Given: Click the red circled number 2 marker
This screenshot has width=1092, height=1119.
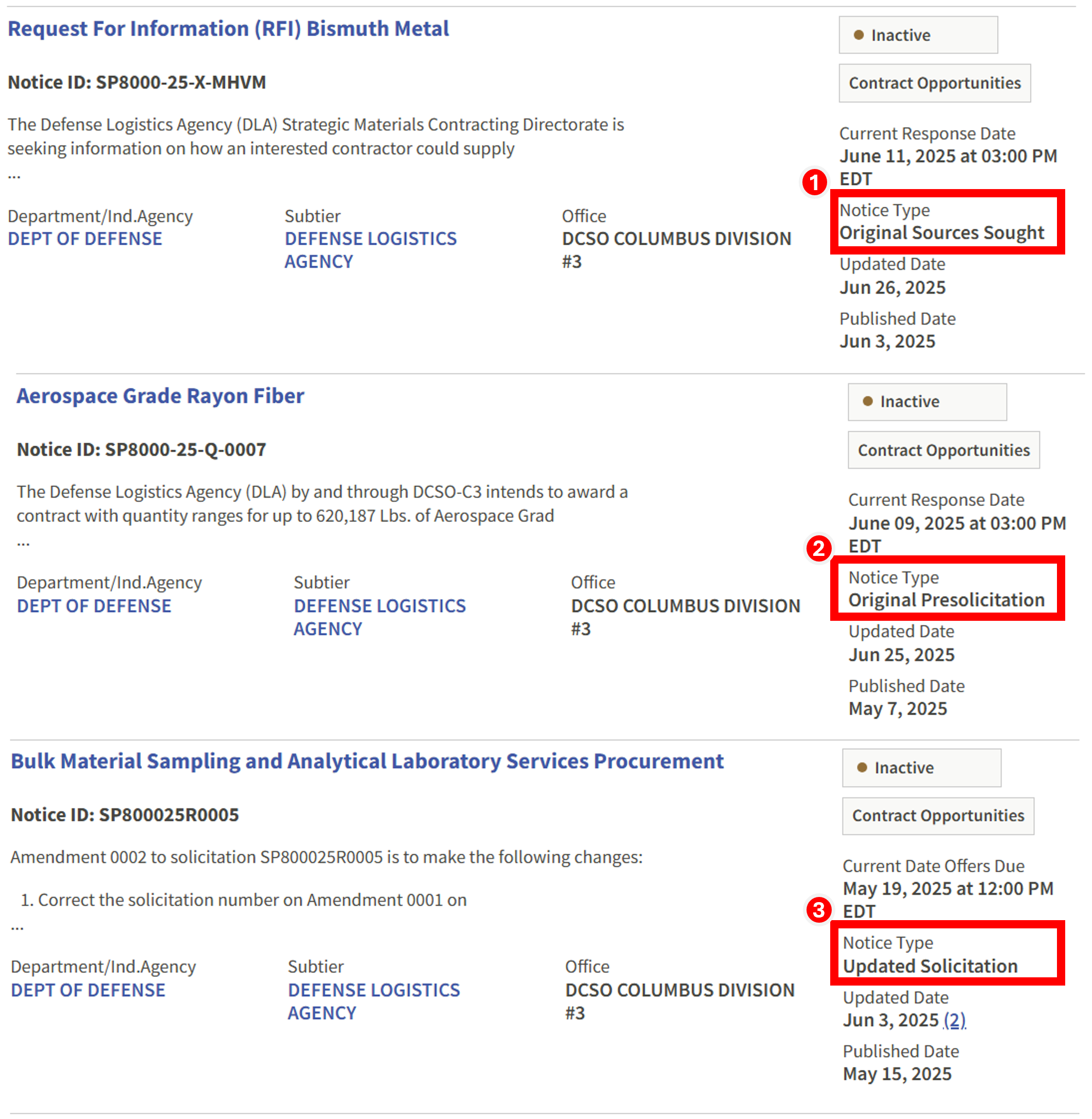Looking at the screenshot, I should (x=818, y=549).
